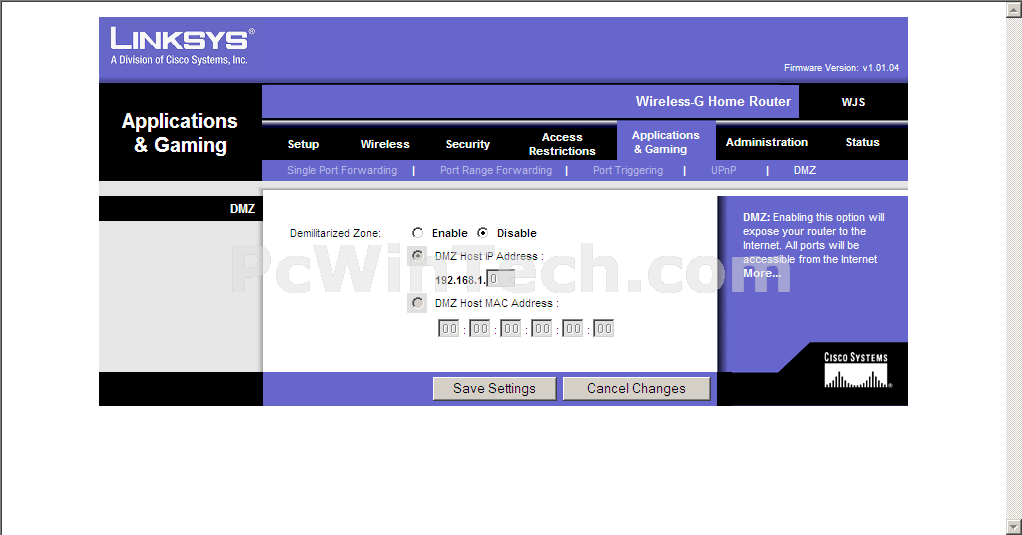Click the Wireless-G Home Router title
The width and height of the screenshot is (1022, 535).
pyautogui.click(x=713, y=102)
